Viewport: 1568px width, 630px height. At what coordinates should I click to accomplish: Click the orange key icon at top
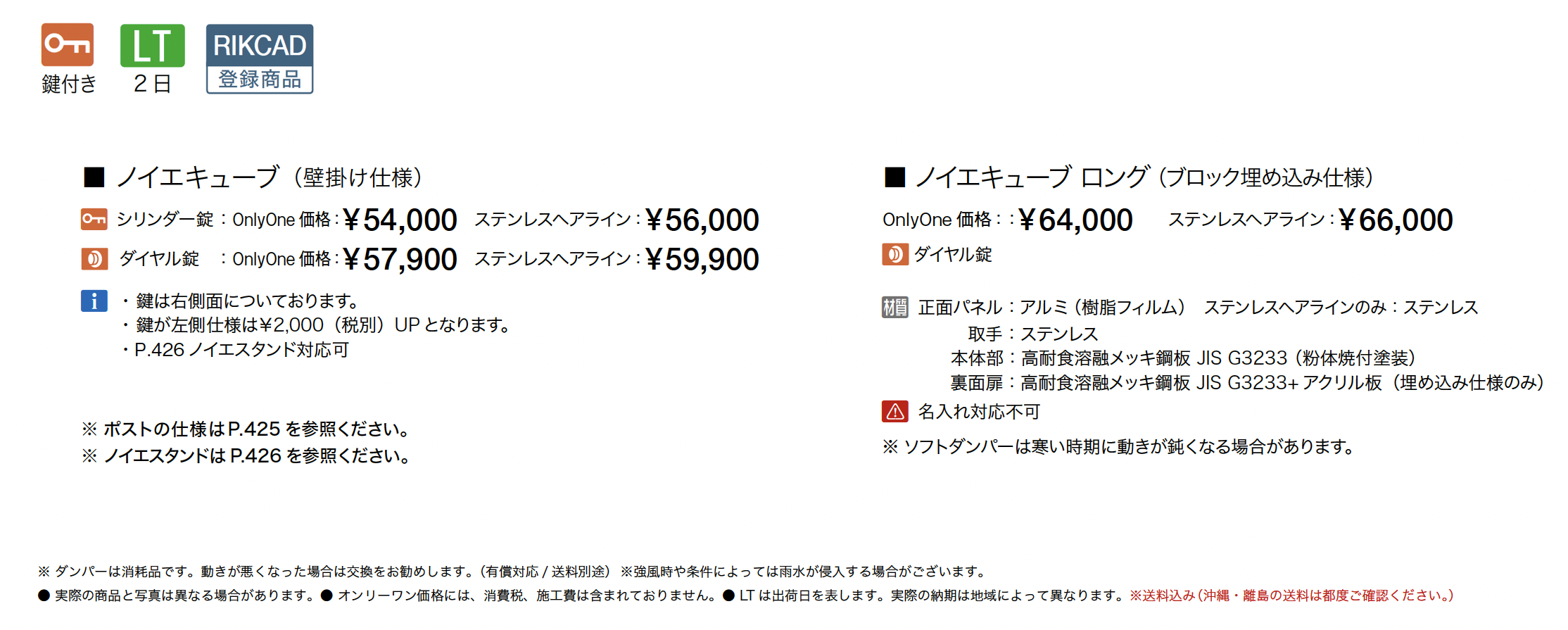pyautogui.click(x=68, y=45)
